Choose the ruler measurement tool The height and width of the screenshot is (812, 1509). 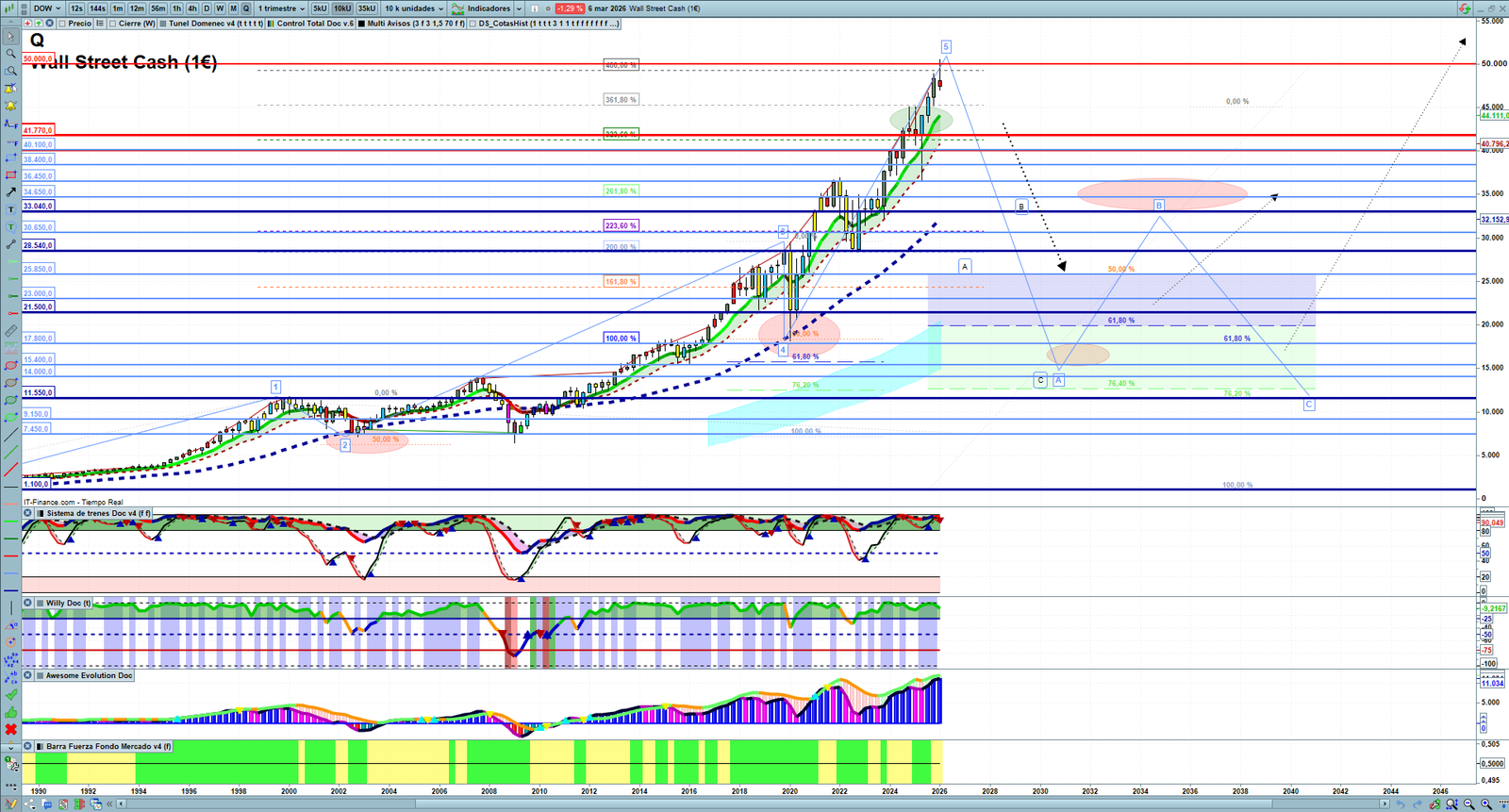[10, 331]
